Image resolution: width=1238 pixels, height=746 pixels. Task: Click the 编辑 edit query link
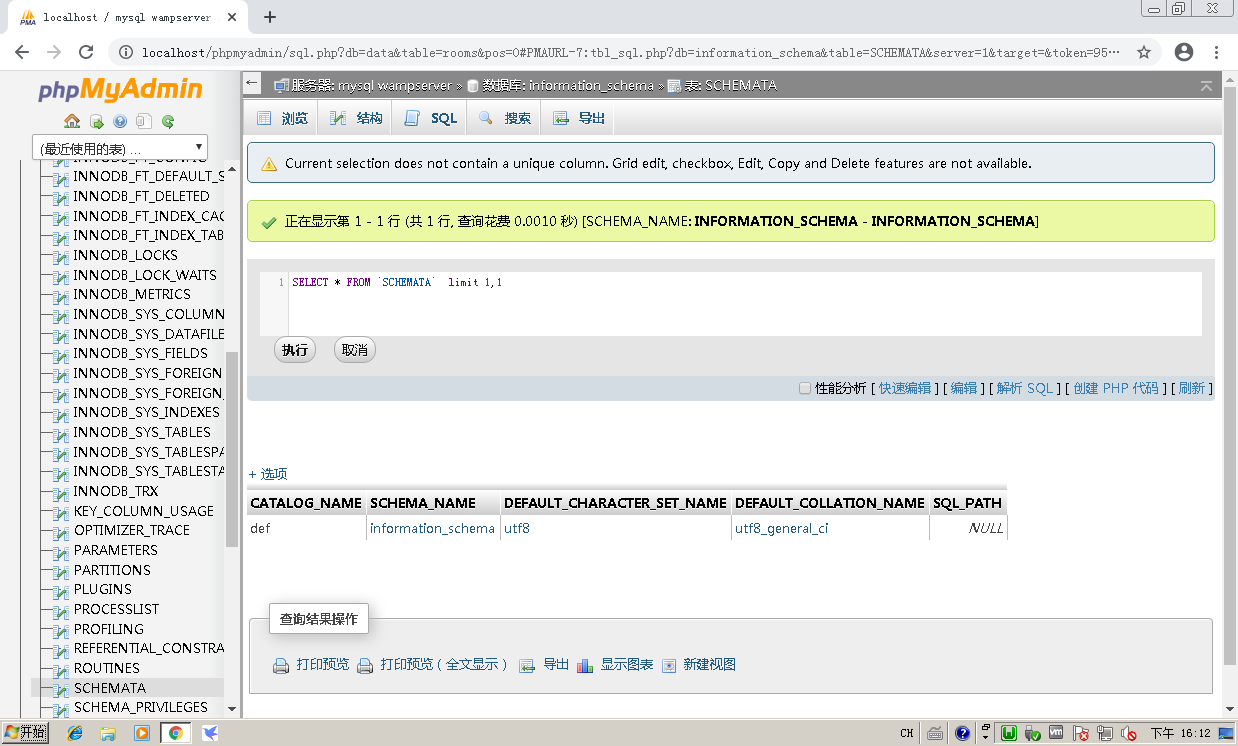(964, 388)
